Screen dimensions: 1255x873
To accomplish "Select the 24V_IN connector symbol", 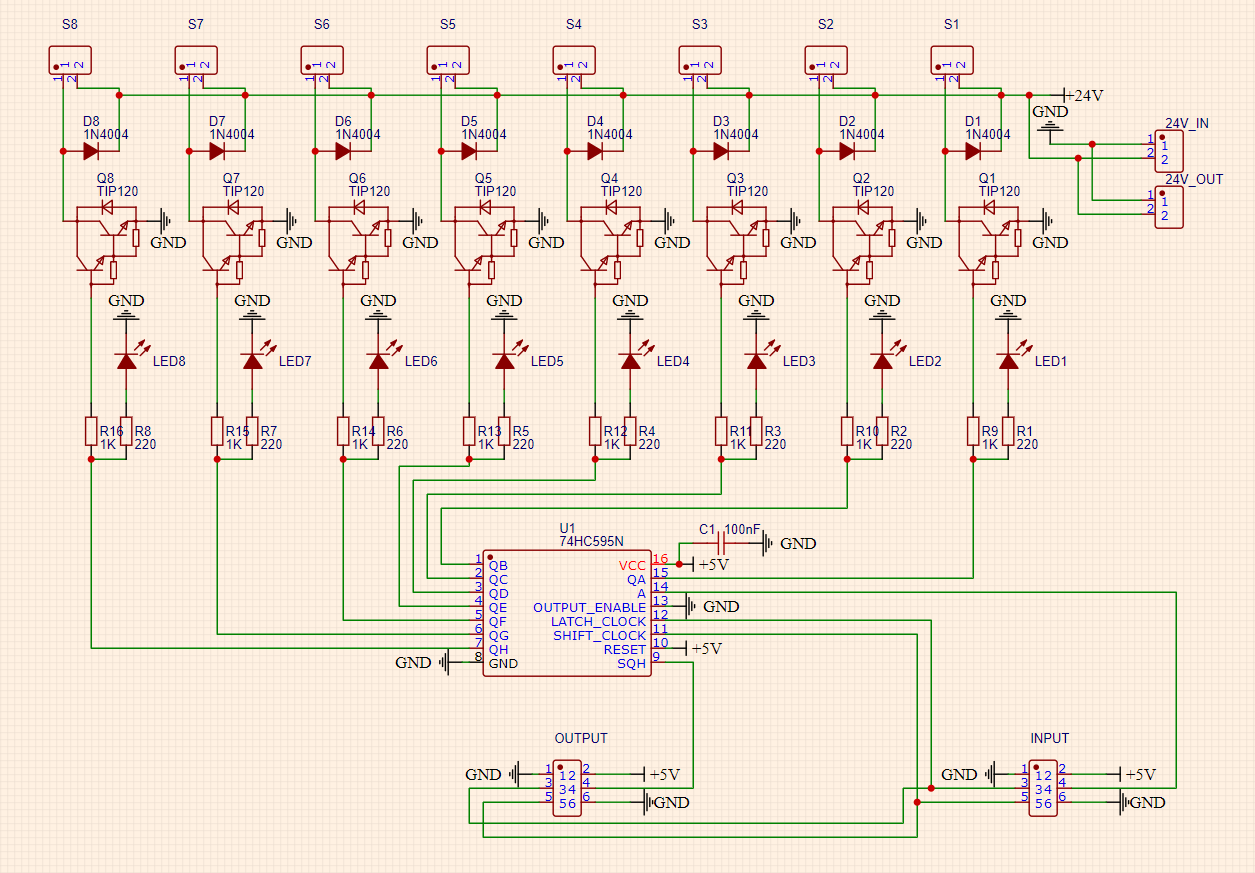I will tap(1169, 151).
